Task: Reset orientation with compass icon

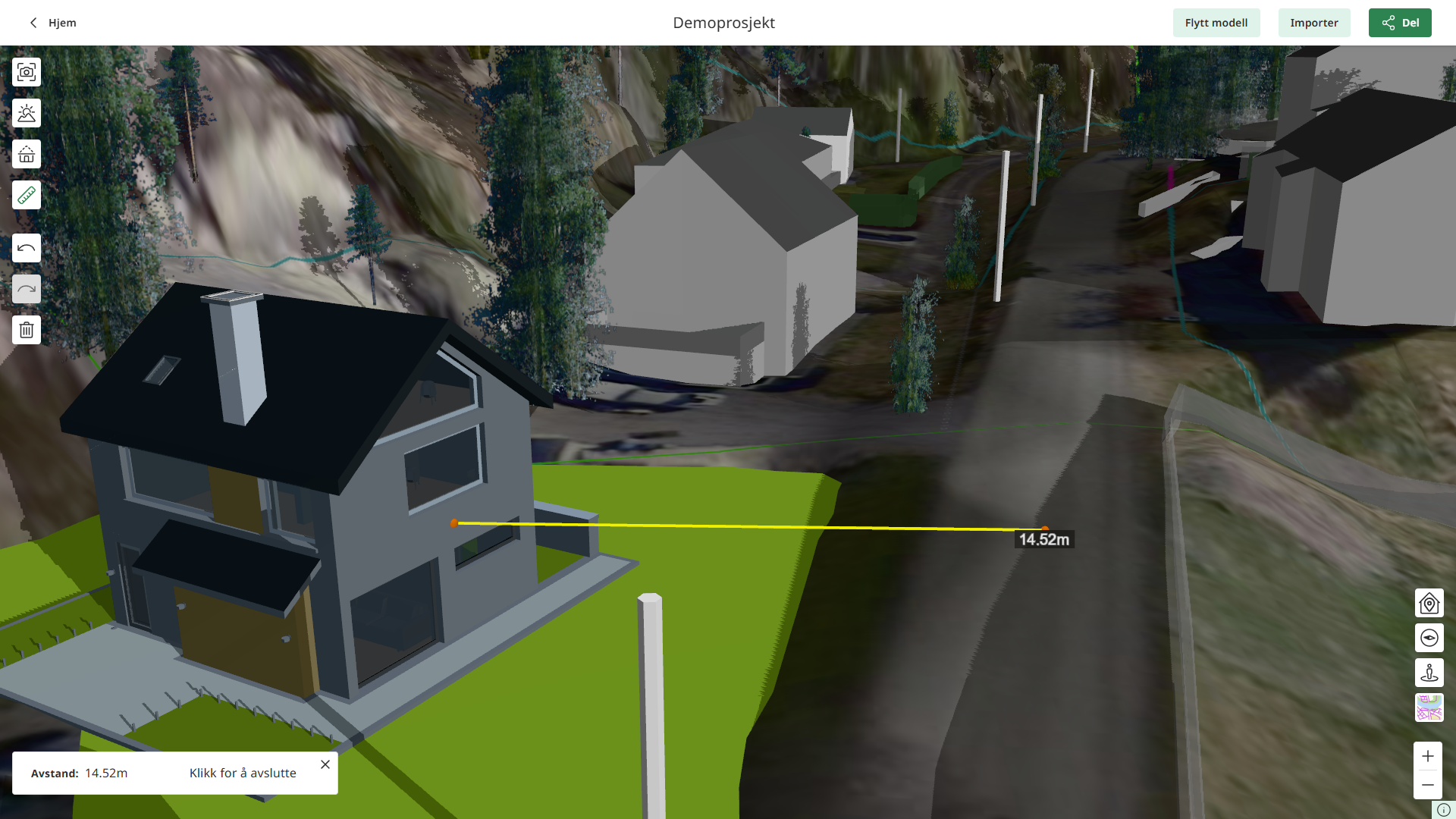Action: coord(1429,638)
